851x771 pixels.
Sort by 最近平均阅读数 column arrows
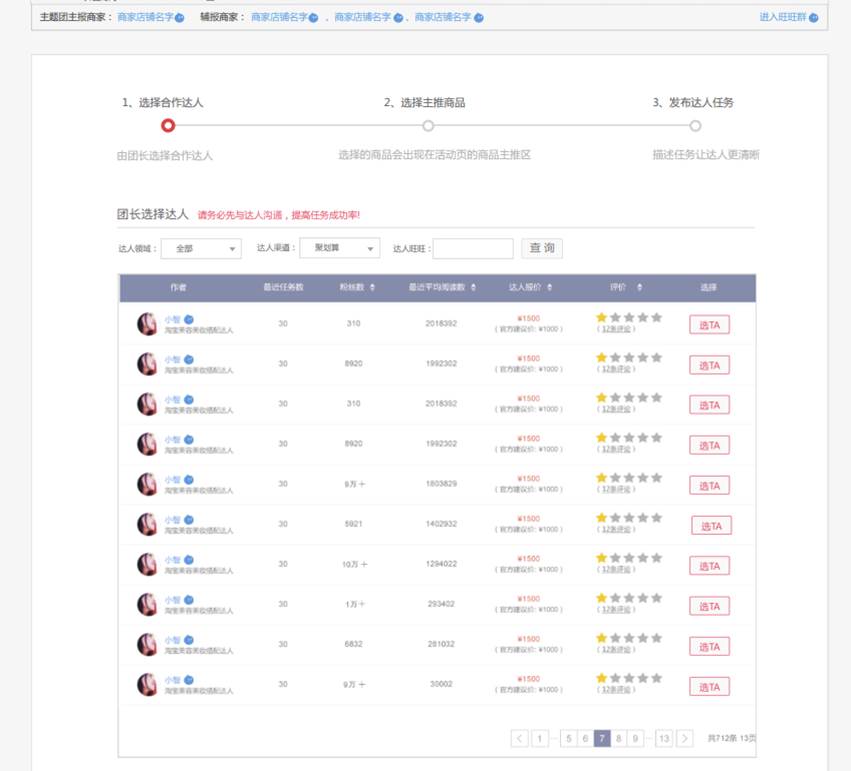tap(473, 288)
